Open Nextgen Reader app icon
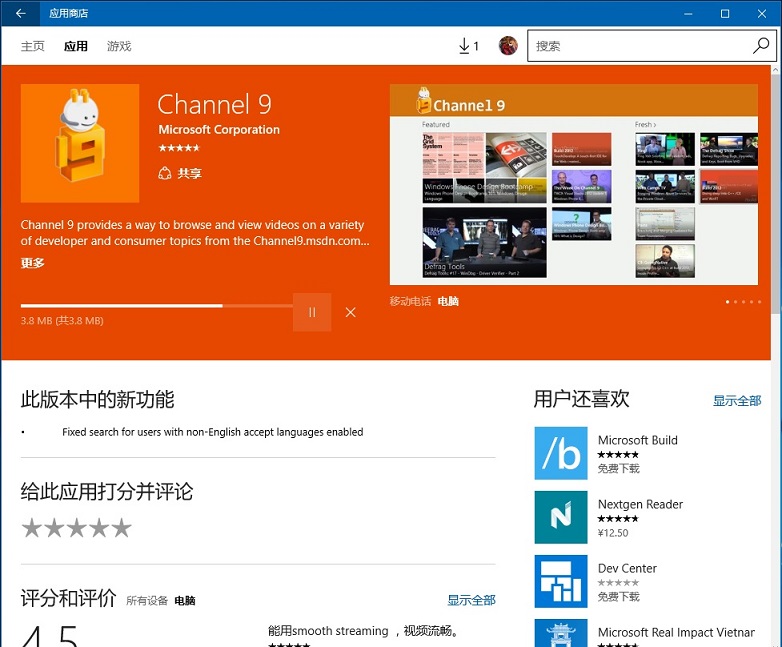782x647 pixels. click(x=560, y=517)
